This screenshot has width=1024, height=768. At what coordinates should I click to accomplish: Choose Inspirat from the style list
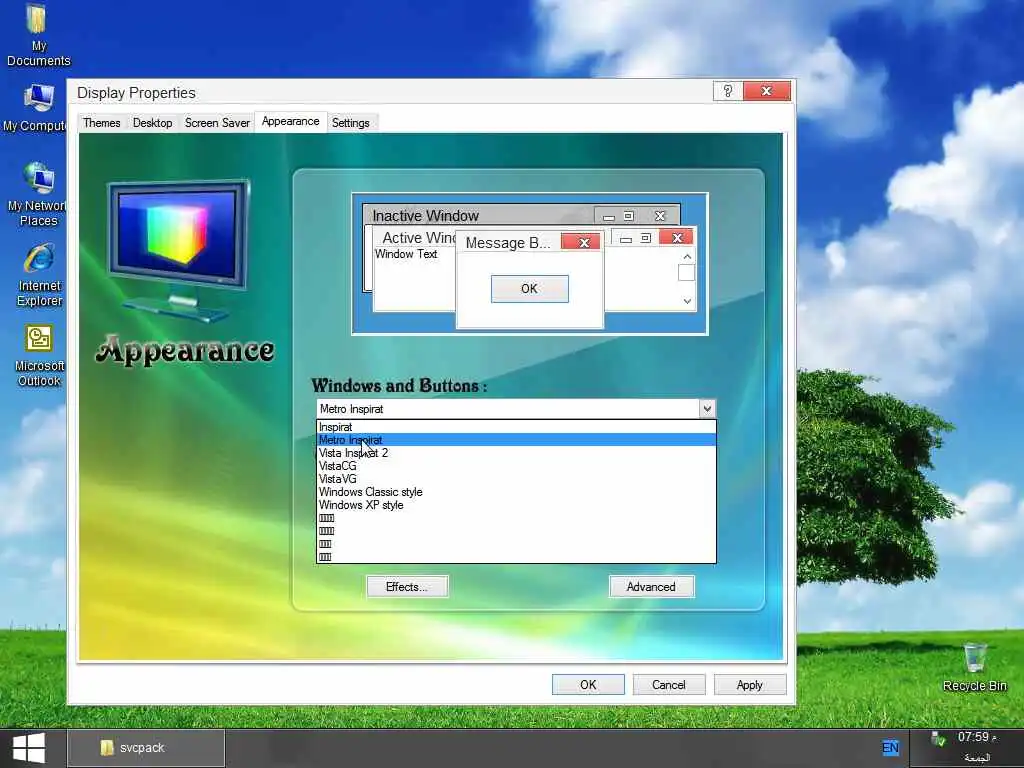516,427
